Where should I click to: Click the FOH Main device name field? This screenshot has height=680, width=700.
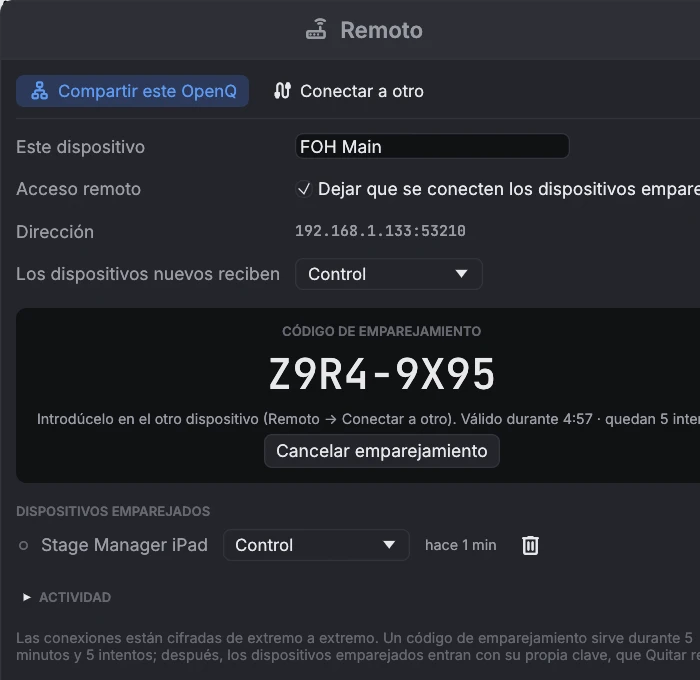point(432,146)
